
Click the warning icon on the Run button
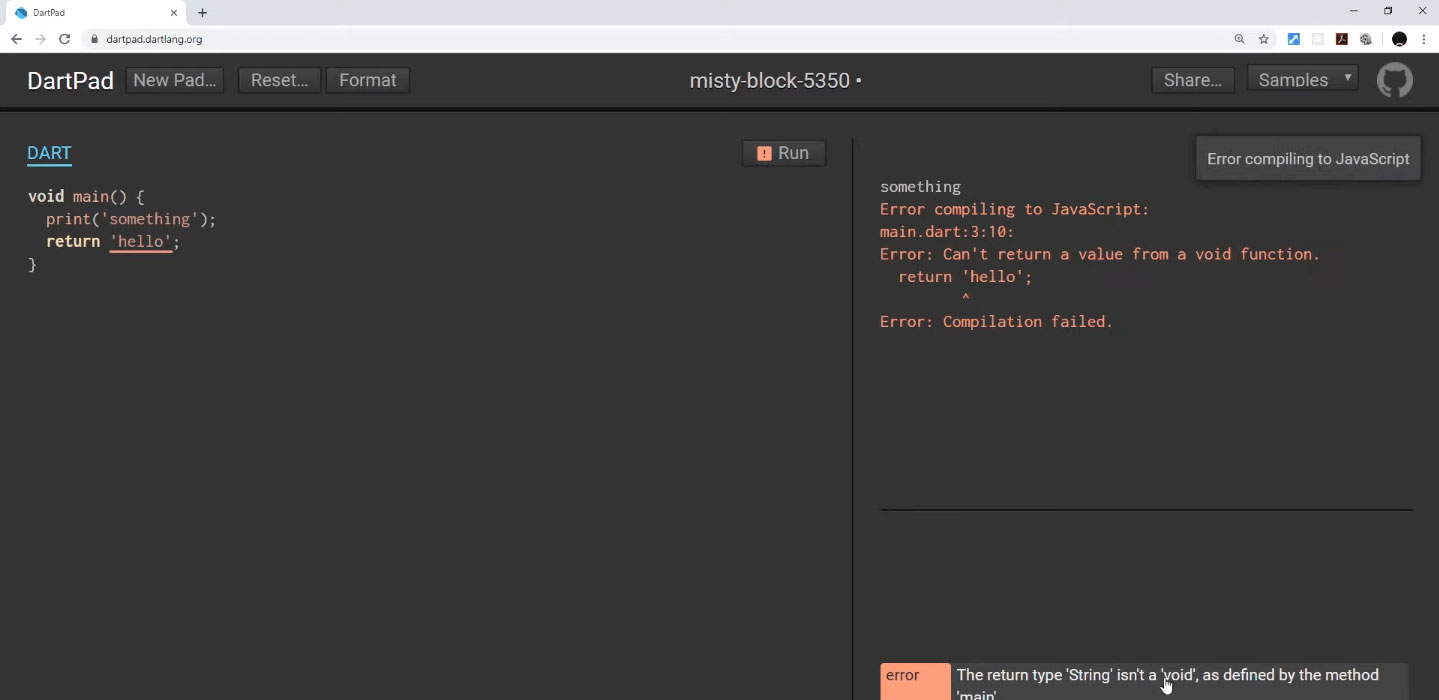764,153
